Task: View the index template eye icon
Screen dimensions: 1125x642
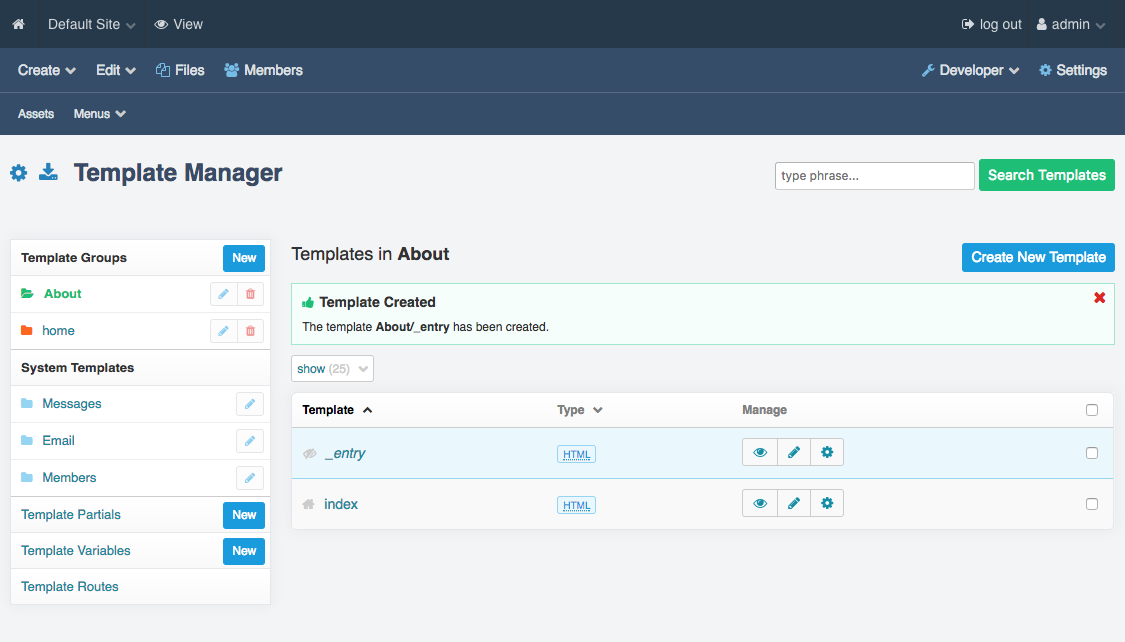Action: [760, 504]
